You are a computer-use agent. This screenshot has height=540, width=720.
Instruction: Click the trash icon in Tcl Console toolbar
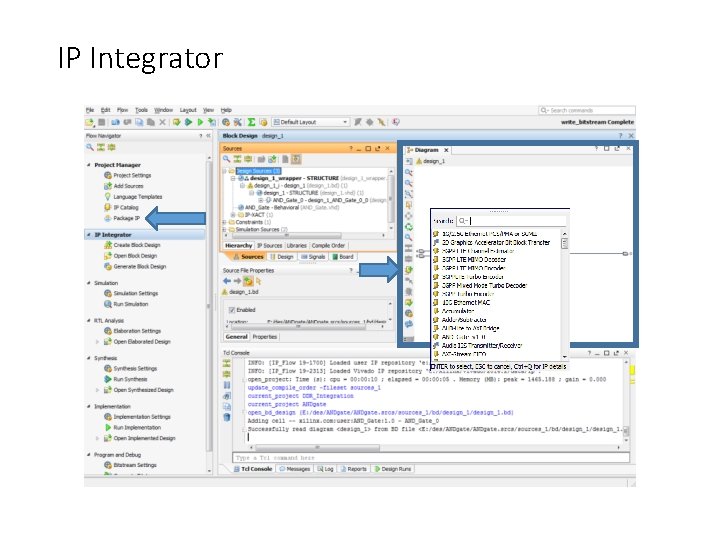[x=227, y=417]
